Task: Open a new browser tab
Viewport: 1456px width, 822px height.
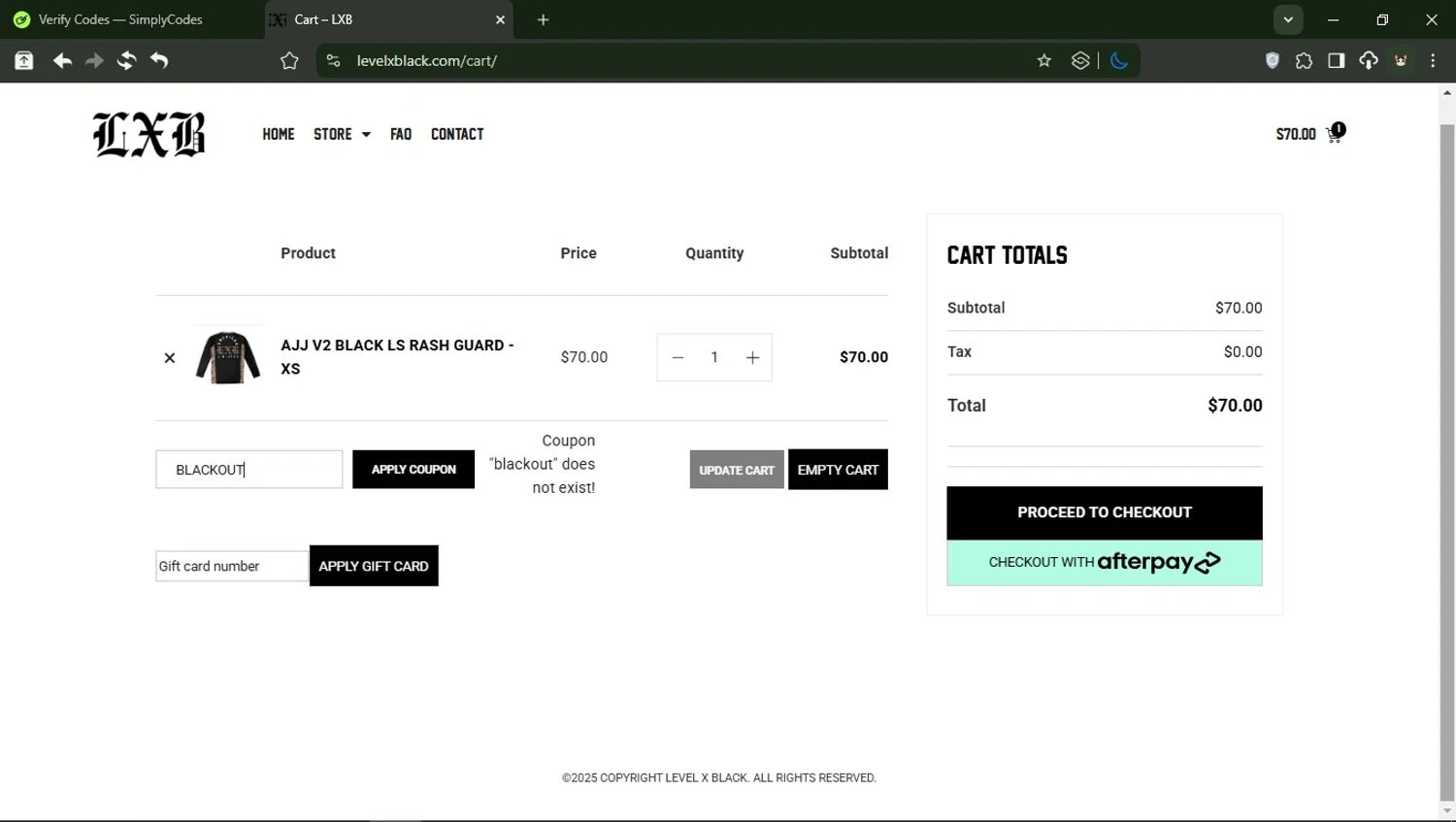Action: click(x=543, y=19)
